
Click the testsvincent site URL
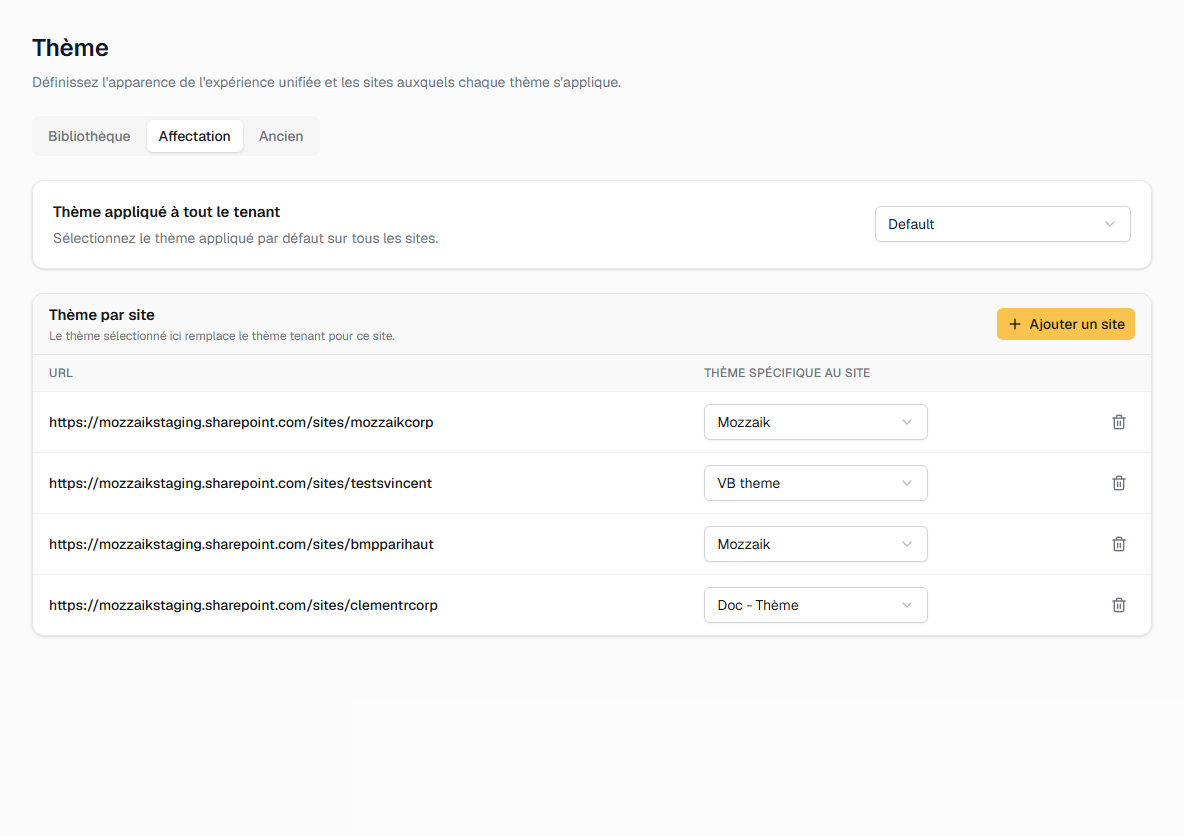tap(240, 483)
